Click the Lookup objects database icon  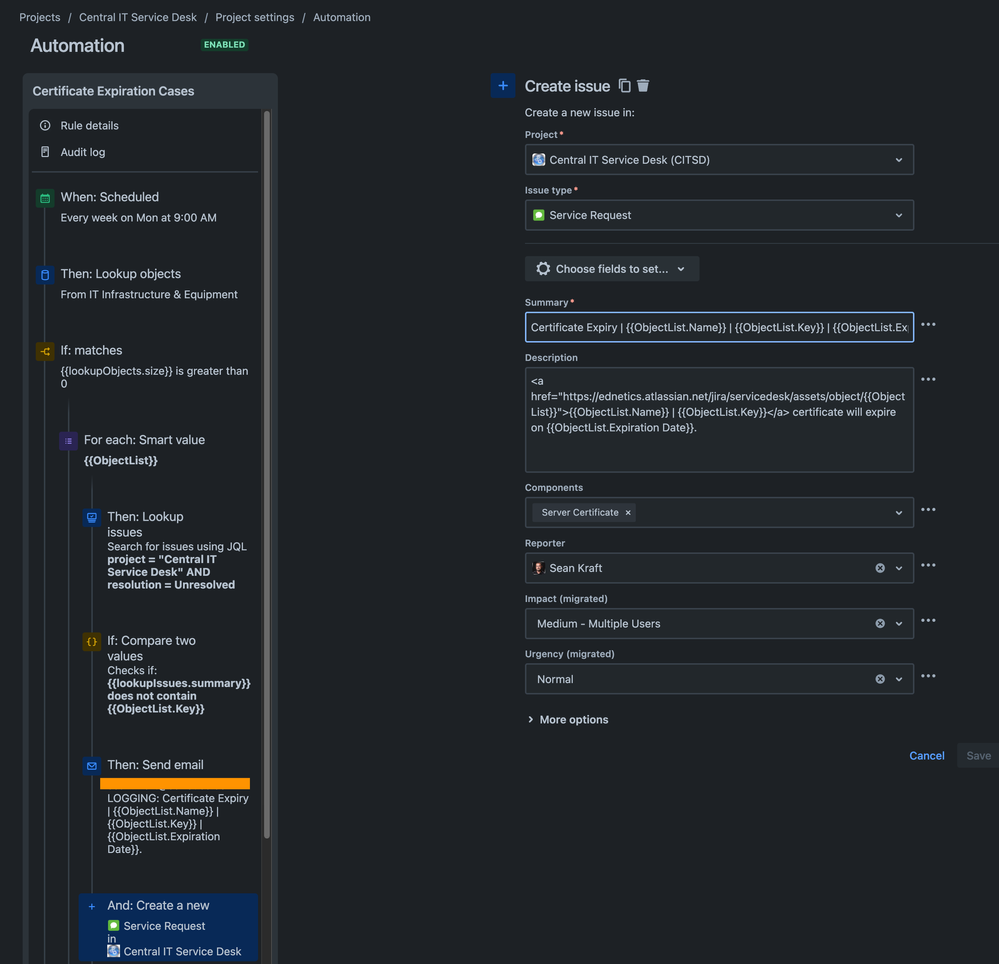coord(45,275)
